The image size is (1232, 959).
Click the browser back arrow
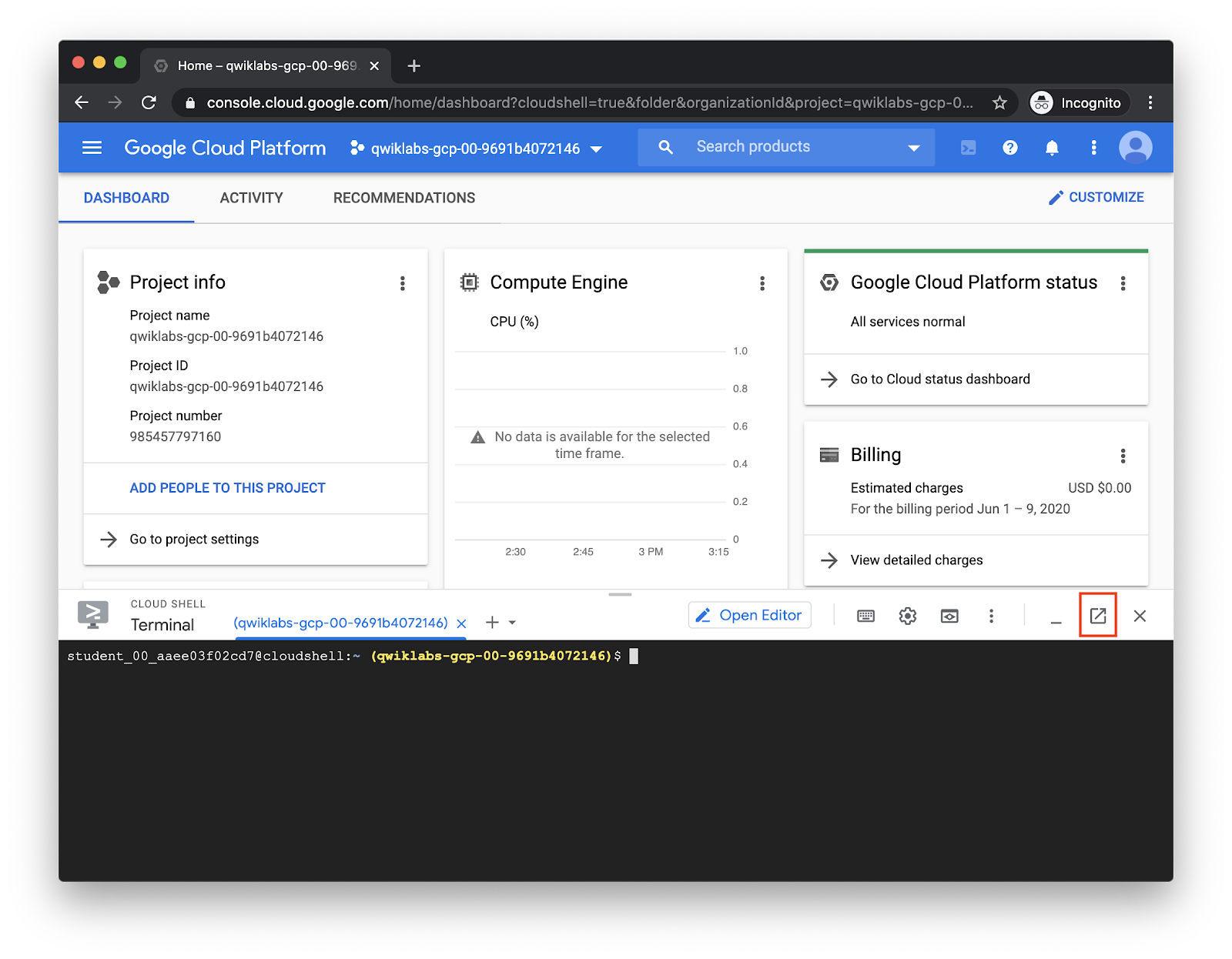(x=82, y=102)
